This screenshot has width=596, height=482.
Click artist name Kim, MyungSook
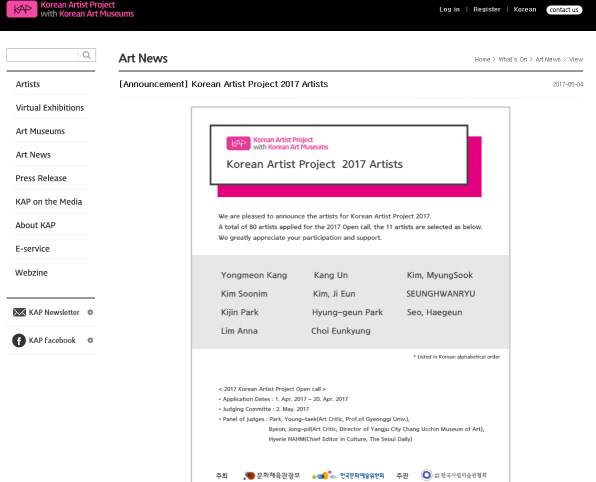coord(440,275)
